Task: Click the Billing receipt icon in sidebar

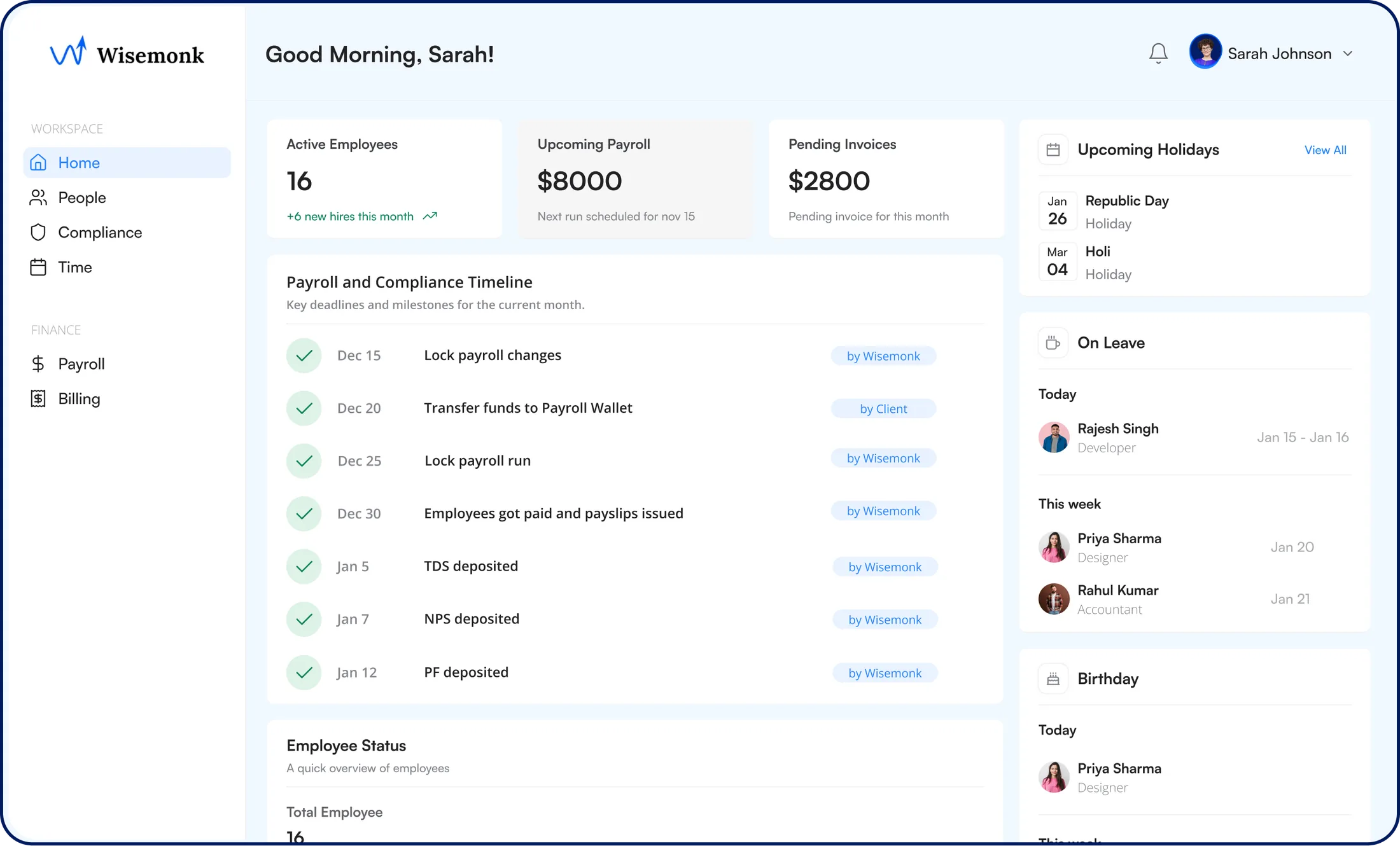Action: pos(38,399)
